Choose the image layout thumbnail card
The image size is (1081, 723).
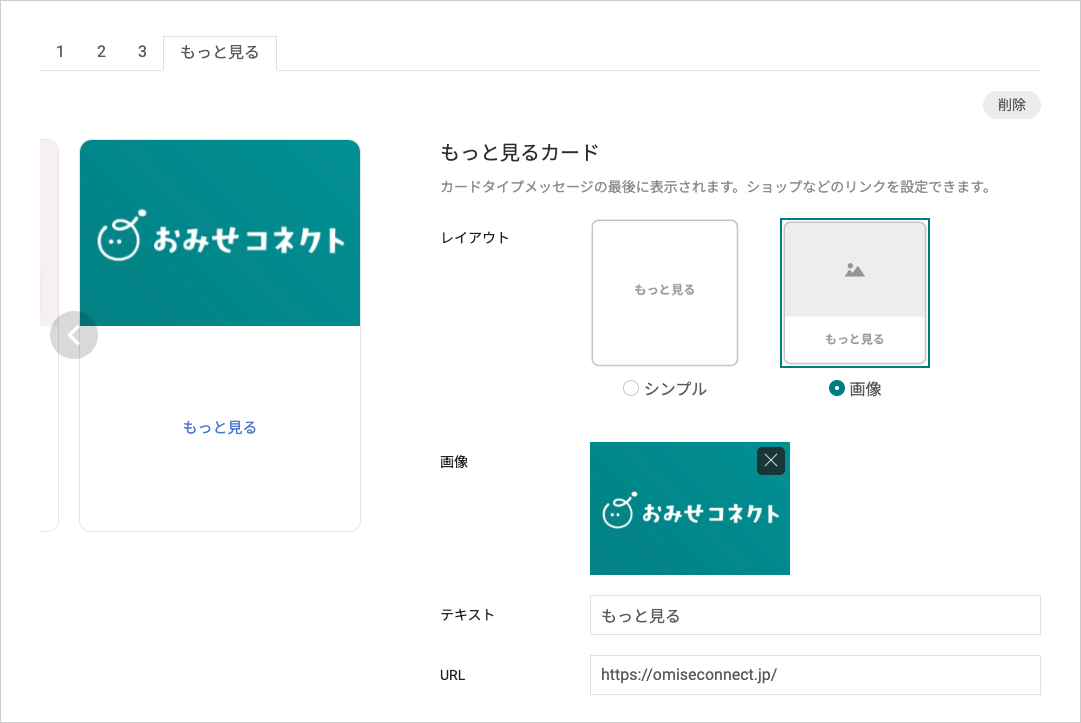[855, 293]
